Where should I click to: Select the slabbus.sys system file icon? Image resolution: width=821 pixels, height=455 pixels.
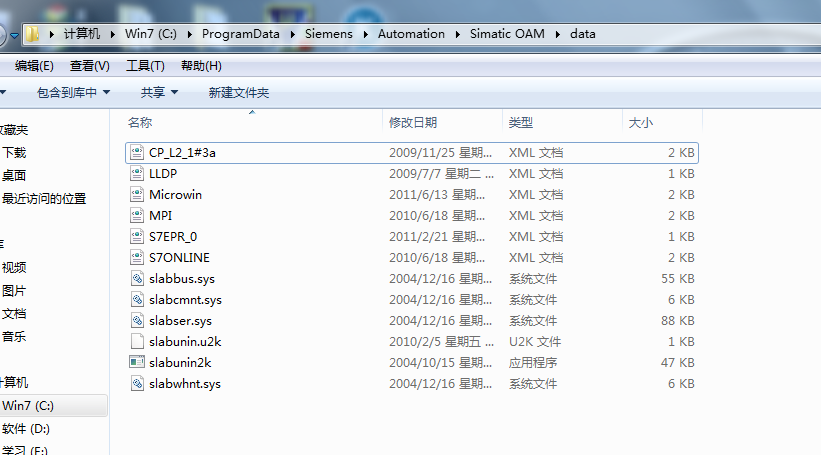(137, 279)
